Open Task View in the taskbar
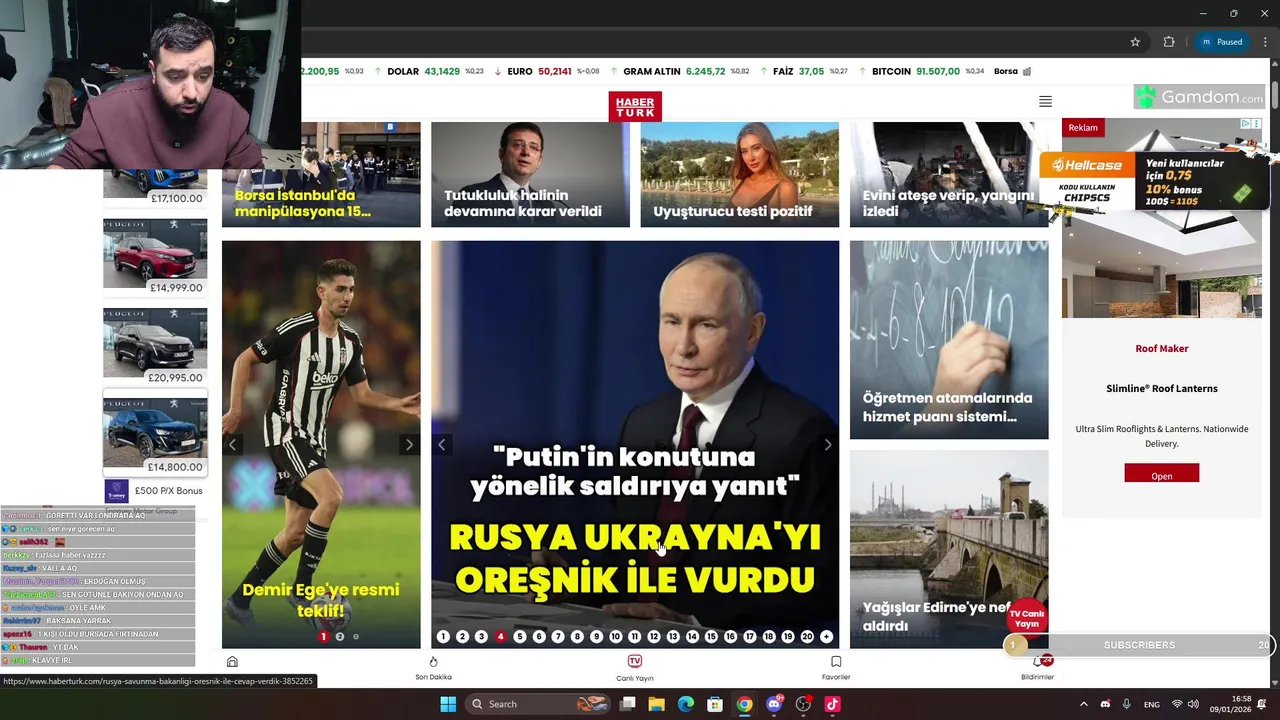Screen dimensions: 1280x720 coord(627,704)
